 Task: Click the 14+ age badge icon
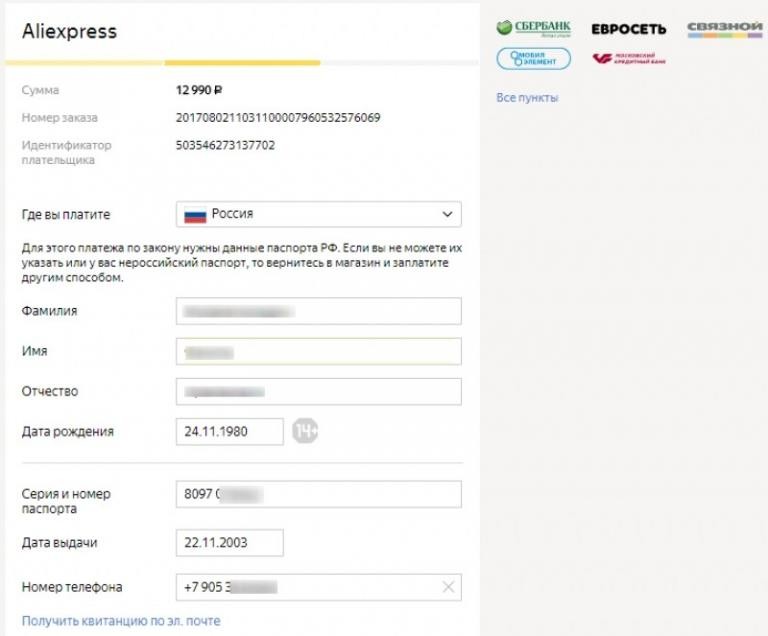(305, 431)
